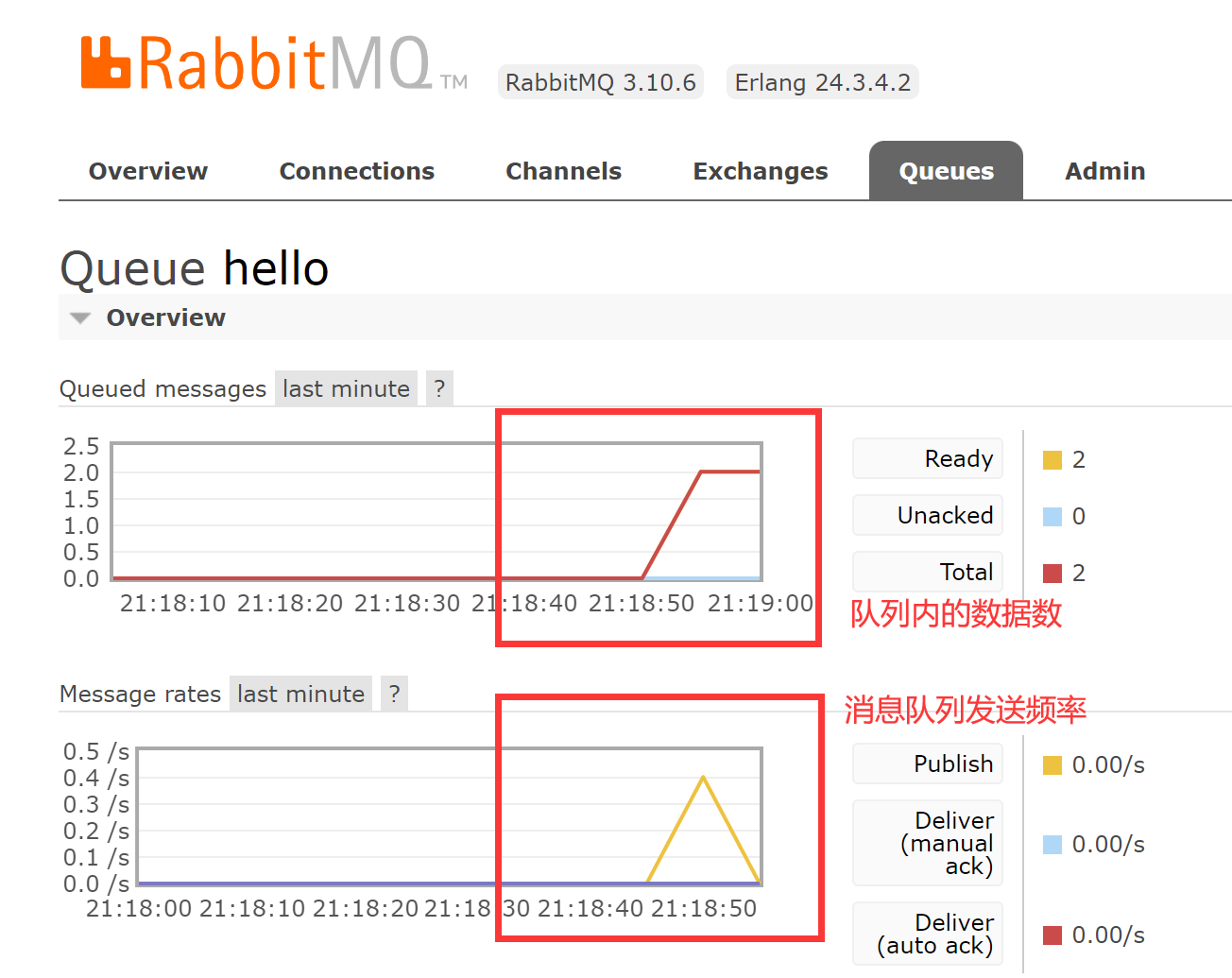
Task: Open the Exchanges tab
Action: pyautogui.click(x=761, y=171)
